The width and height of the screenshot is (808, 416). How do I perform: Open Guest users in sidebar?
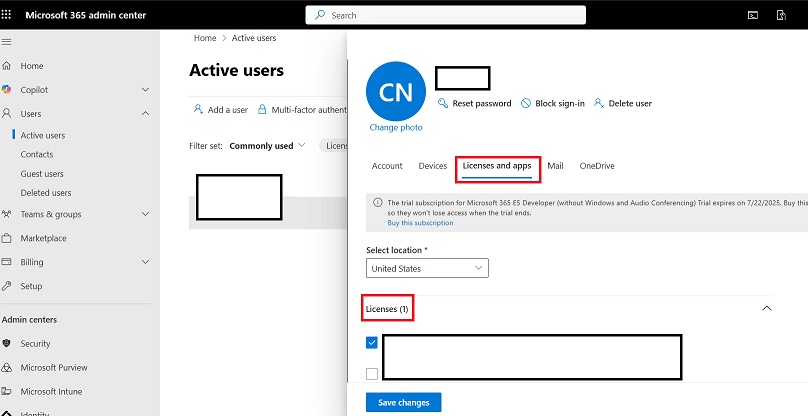[42, 174]
